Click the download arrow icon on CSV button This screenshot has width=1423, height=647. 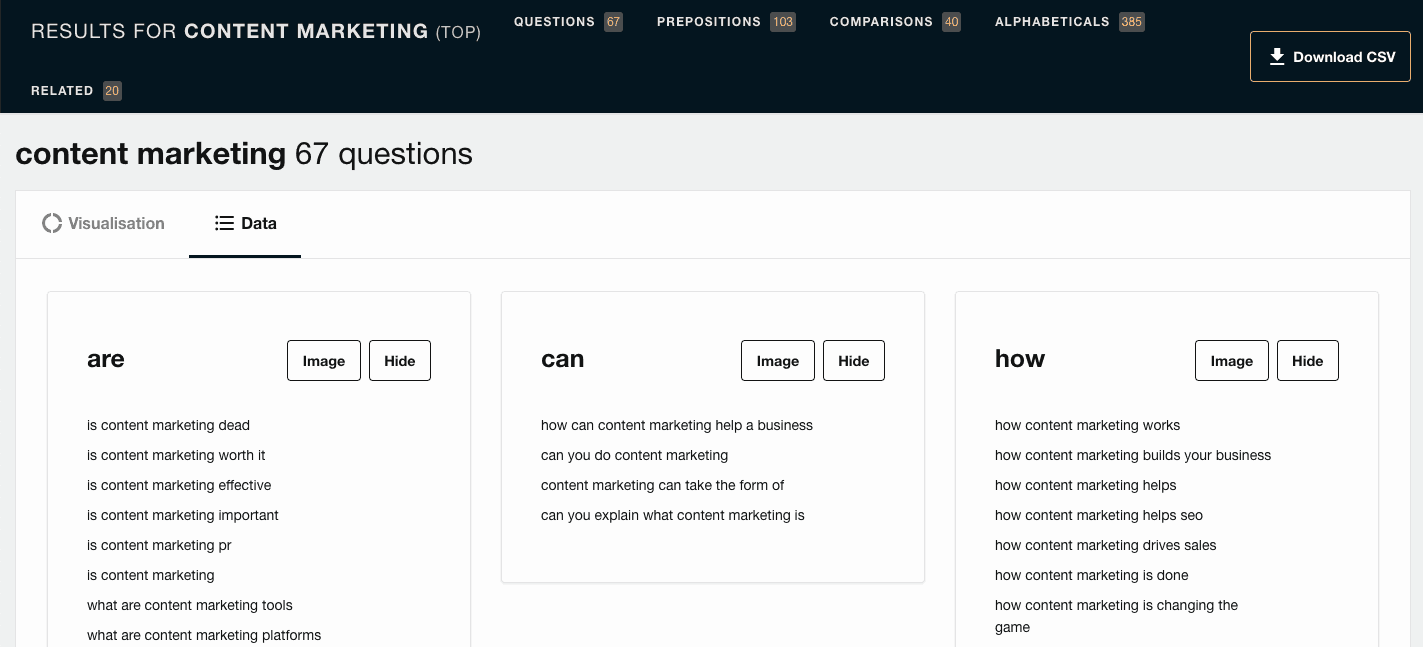pyautogui.click(x=1277, y=57)
